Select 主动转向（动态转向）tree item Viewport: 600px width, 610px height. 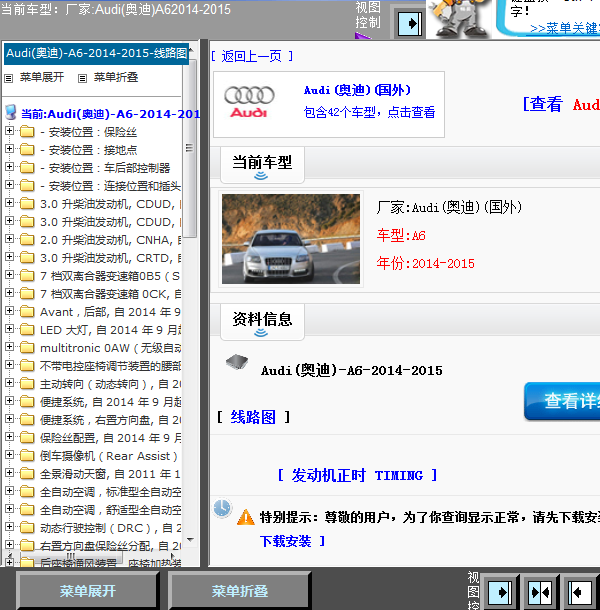coord(111,384)
